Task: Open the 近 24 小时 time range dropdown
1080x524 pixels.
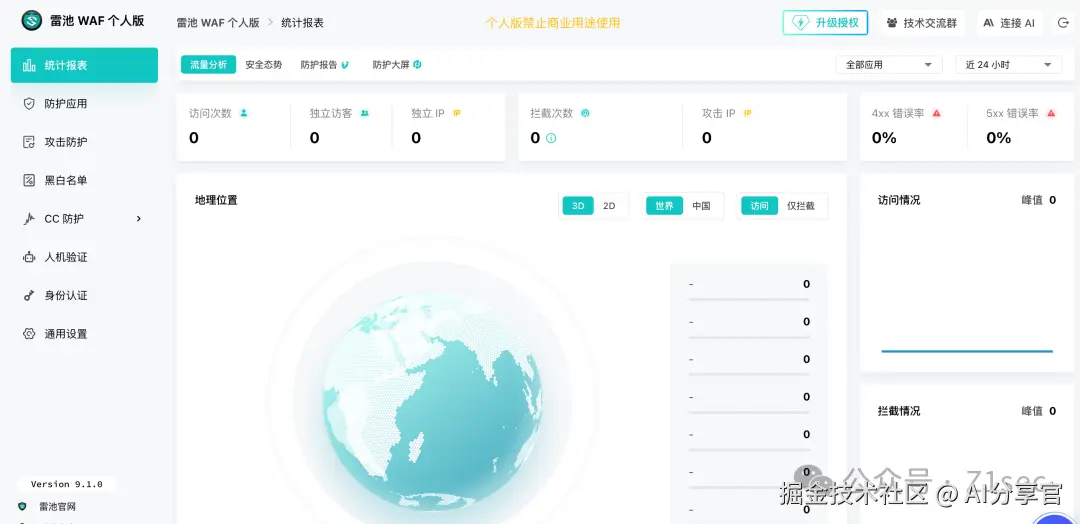Action: point(1008,65)
